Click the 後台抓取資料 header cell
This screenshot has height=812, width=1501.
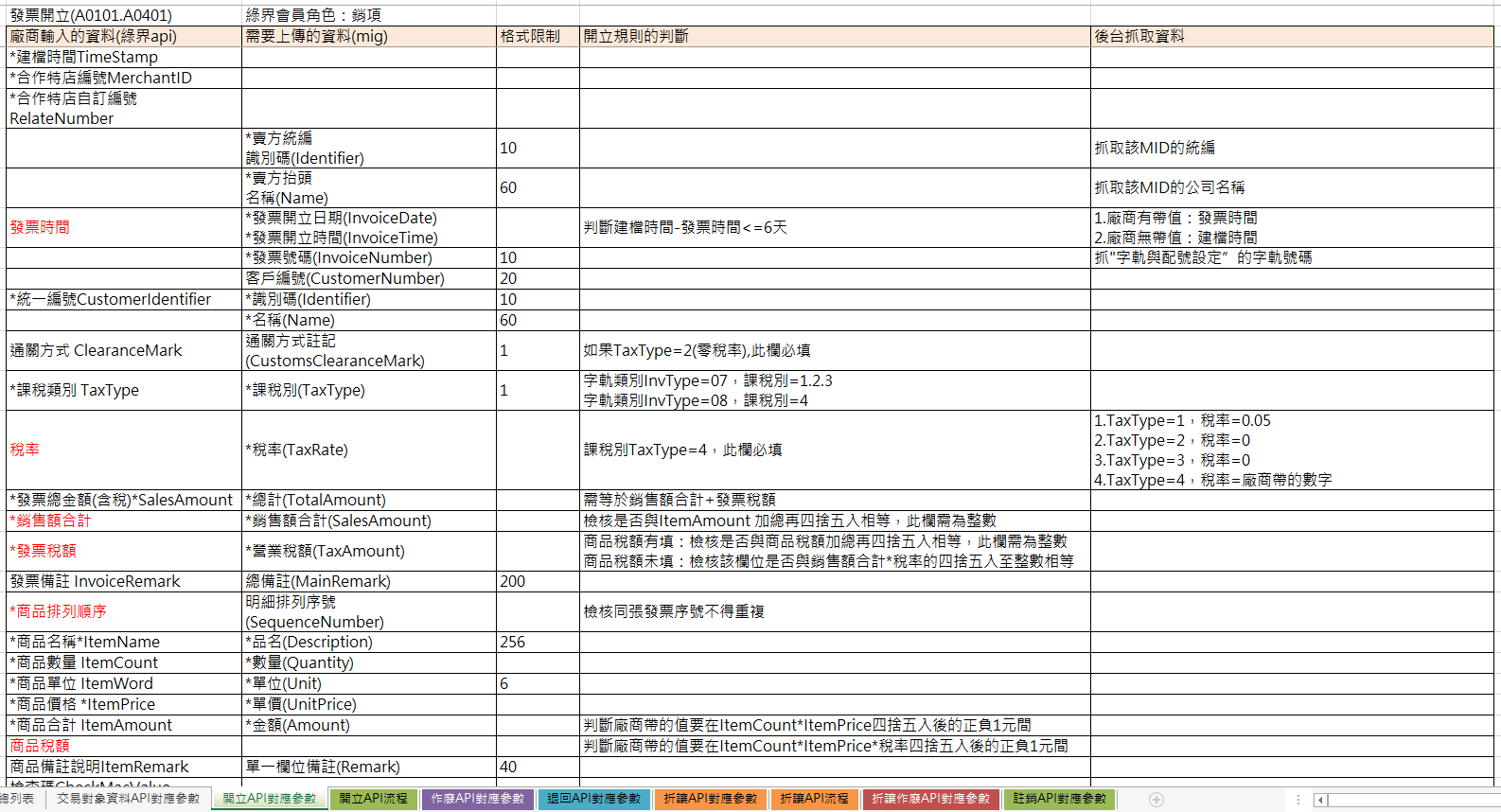point(1291,37)
